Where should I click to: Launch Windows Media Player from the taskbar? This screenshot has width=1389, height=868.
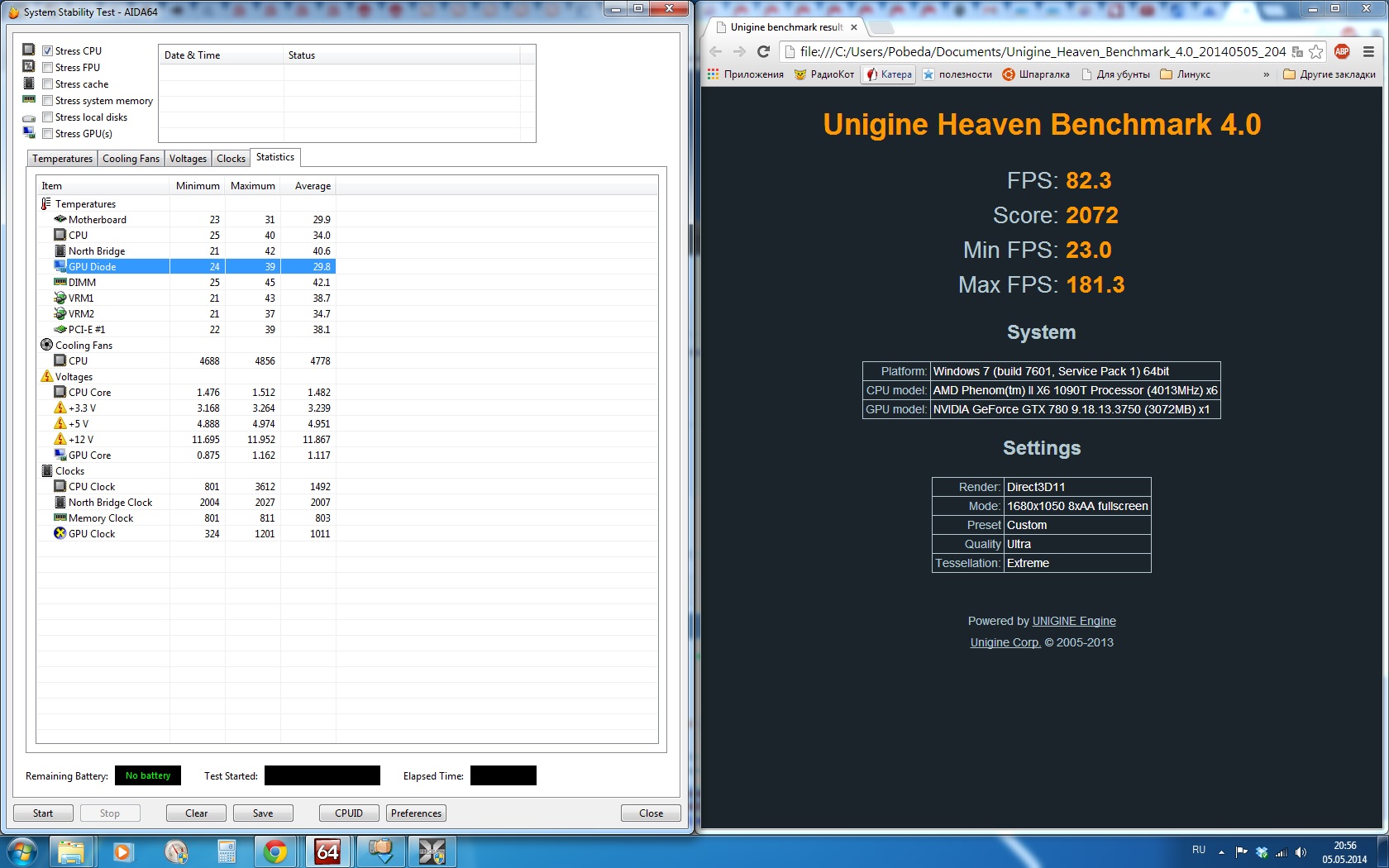coord(123,851)
